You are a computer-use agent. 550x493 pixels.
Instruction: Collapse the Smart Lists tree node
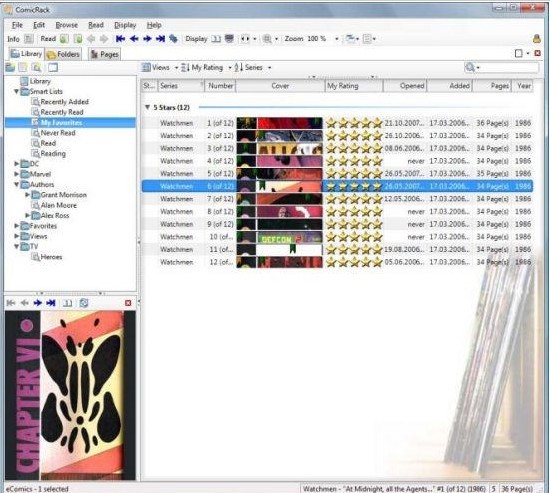pos(16,92)
